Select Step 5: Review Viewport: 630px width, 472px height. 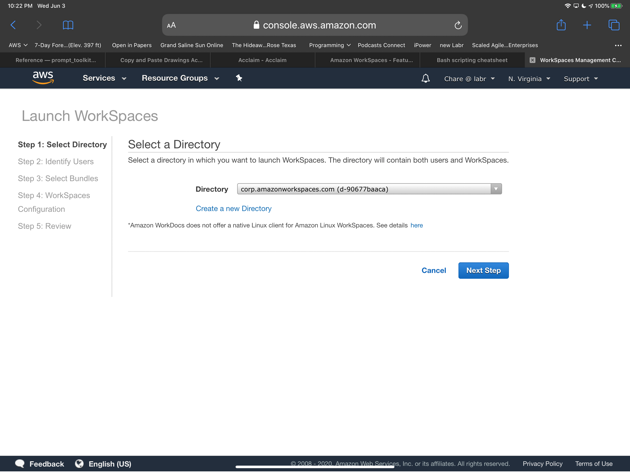(x=44, y=226)
